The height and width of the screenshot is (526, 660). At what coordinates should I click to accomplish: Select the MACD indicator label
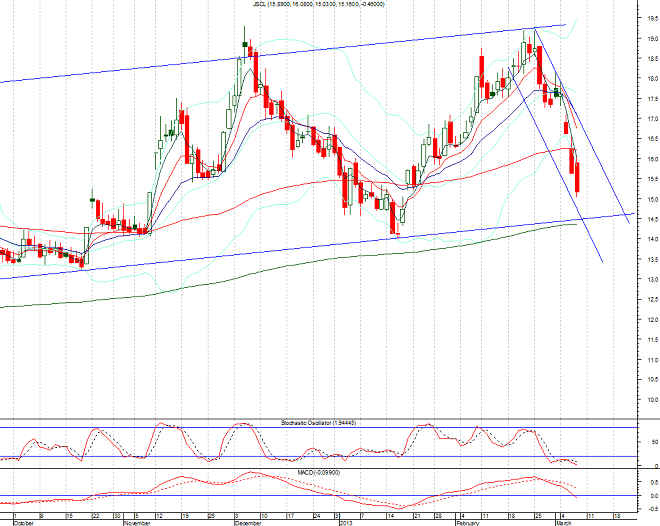[321, 471]
